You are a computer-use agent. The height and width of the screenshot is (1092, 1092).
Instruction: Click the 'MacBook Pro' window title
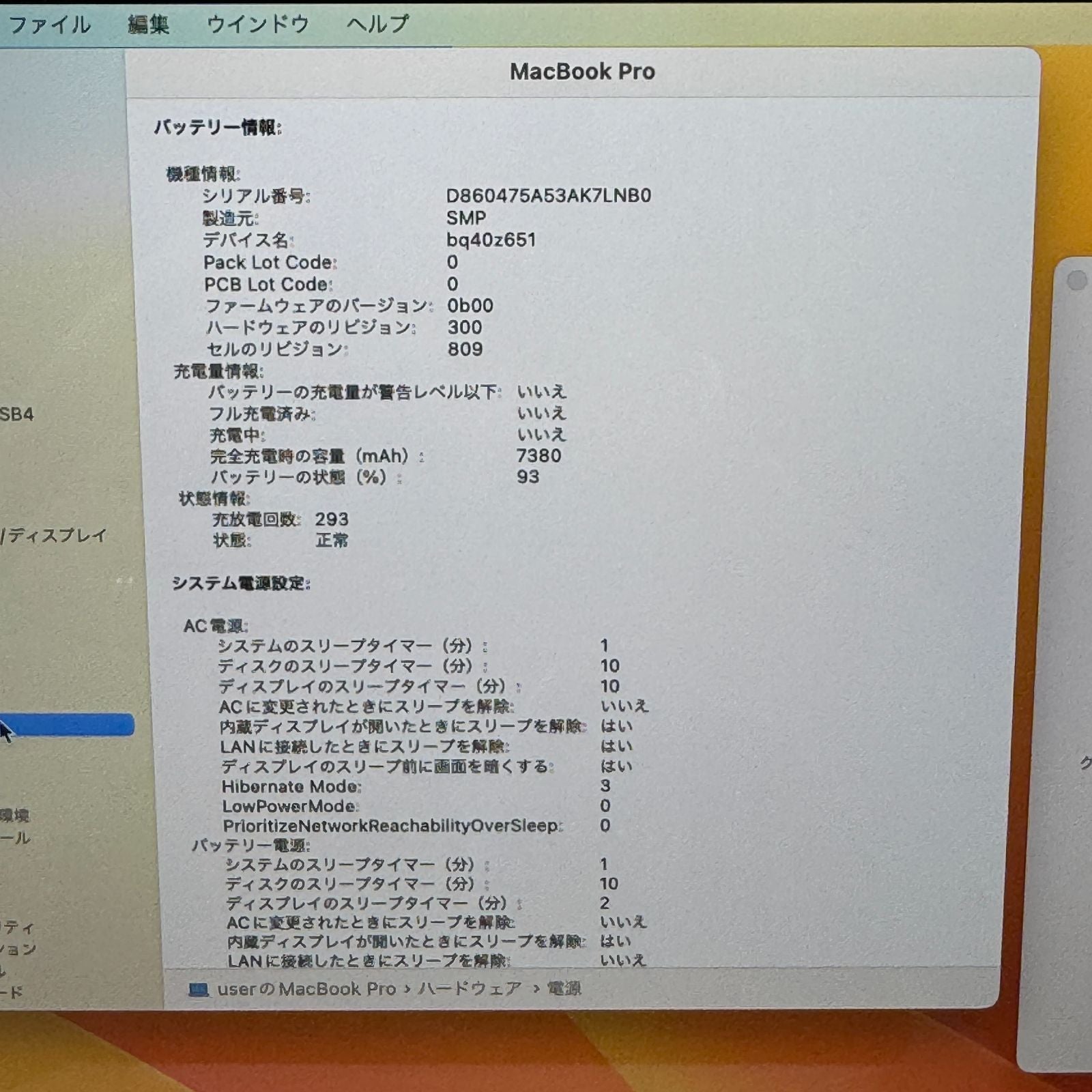[x=582, y=72]
